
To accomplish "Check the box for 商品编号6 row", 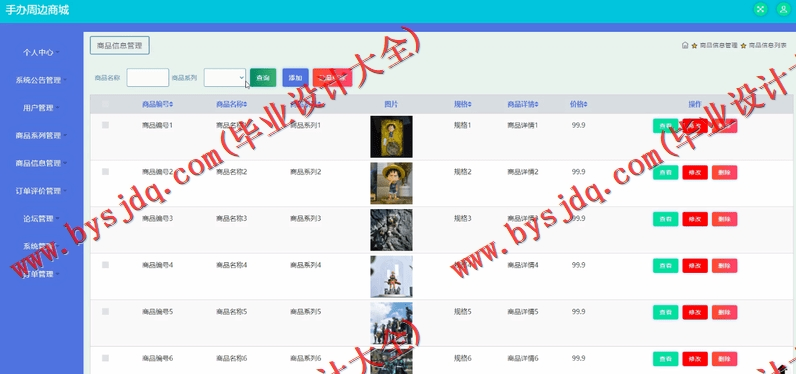I will tap(106, 358).
